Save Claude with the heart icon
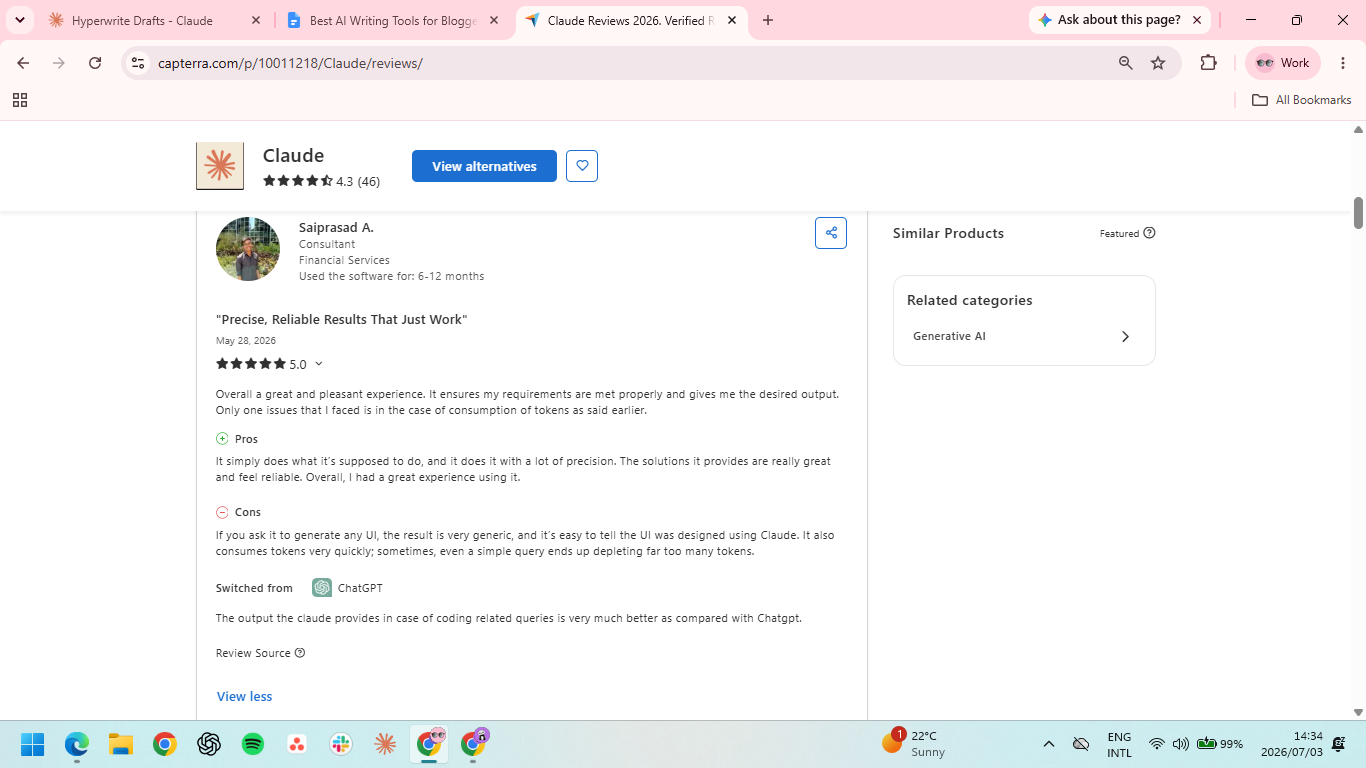1366x768 pixels. pyautogui.click(x=582, y=166)
